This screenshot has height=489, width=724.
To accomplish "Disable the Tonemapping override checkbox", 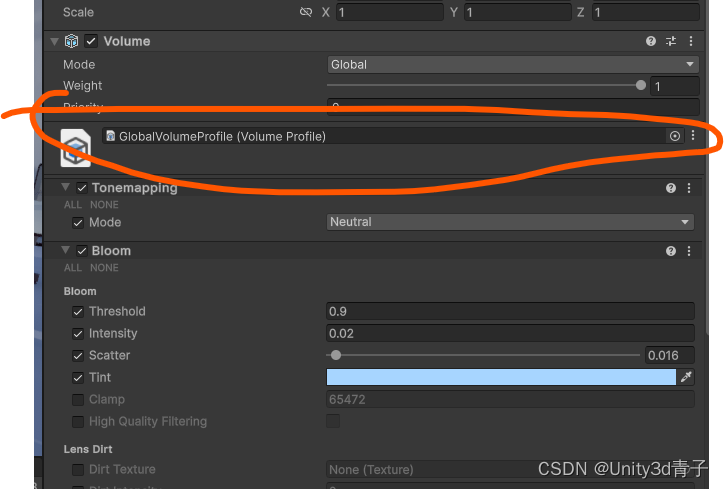I will (82, 188).
